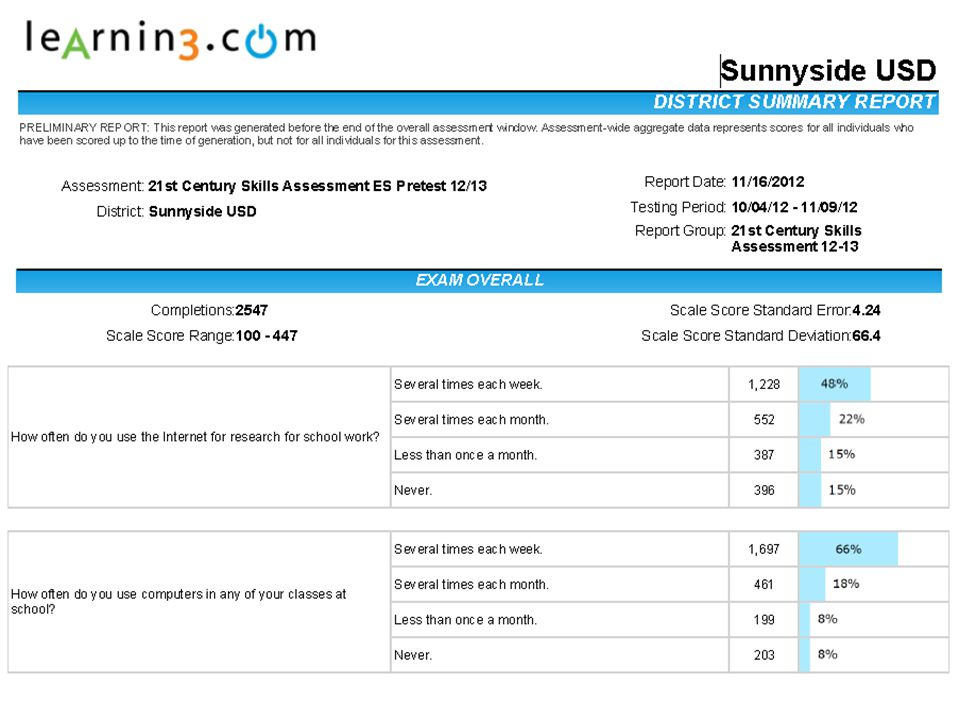Click testing period 10/04/12 - 11/09/12

(x=794, y=208)
